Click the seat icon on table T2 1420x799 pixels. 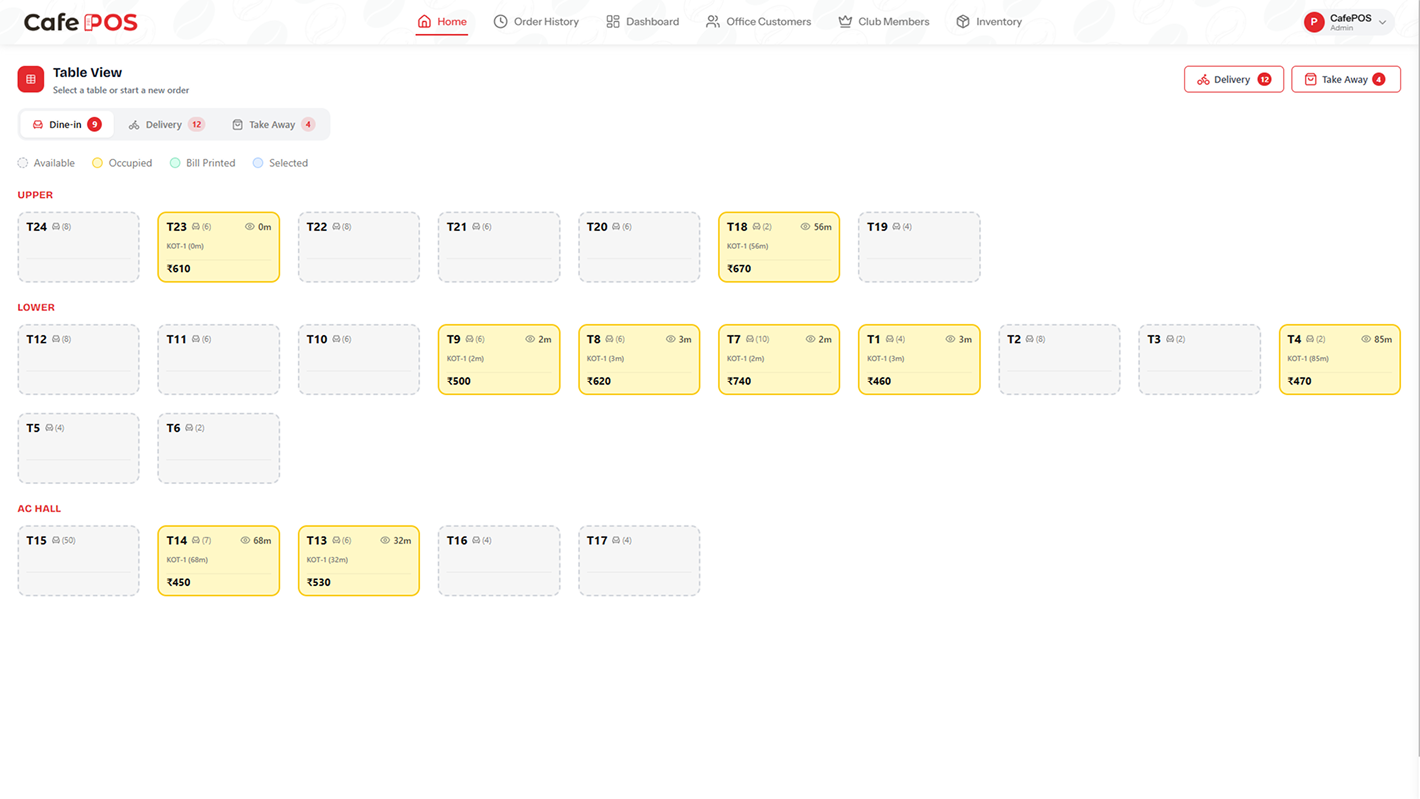[x=1030, y=339]
